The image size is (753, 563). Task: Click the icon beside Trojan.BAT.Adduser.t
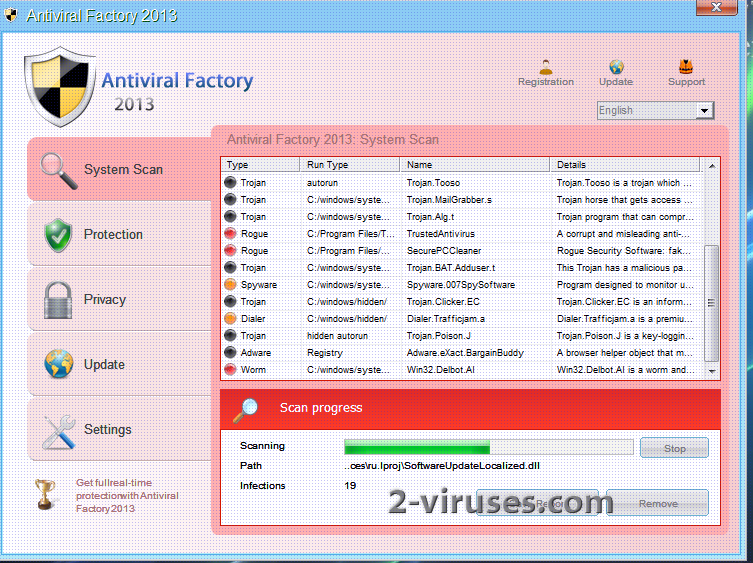click(x=231, y=268)
